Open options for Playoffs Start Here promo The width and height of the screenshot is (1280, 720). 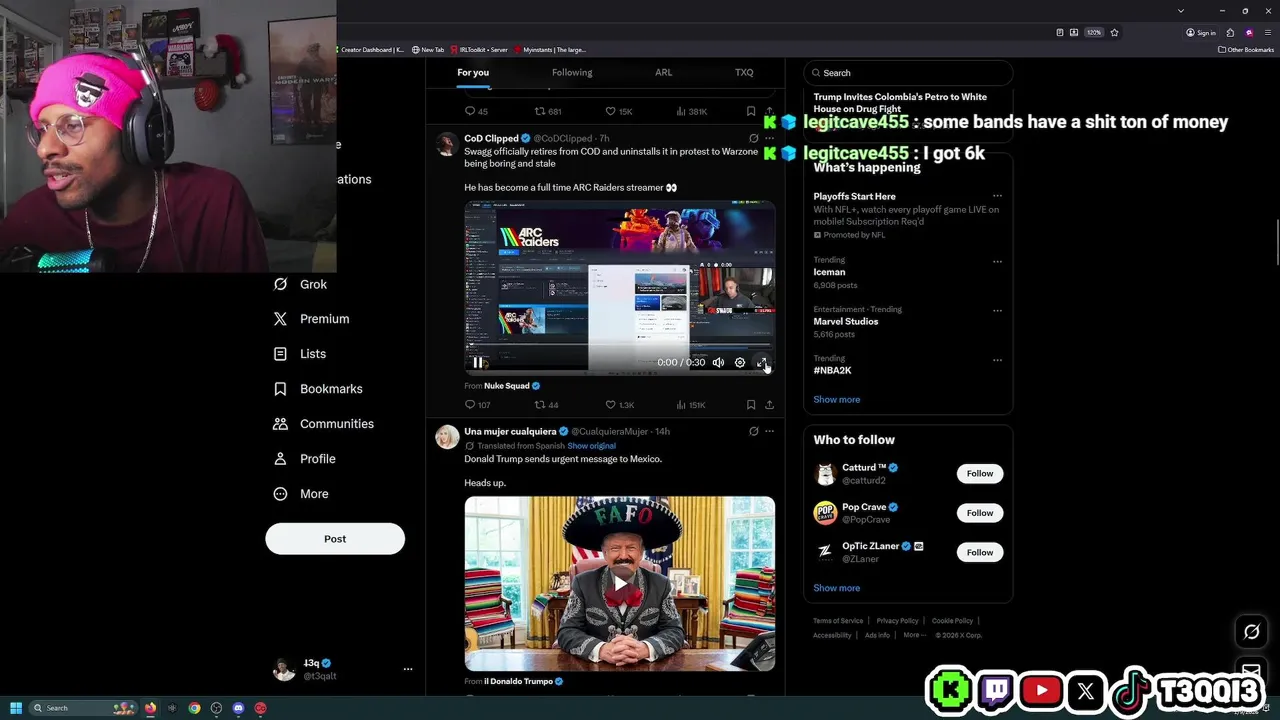997,196
